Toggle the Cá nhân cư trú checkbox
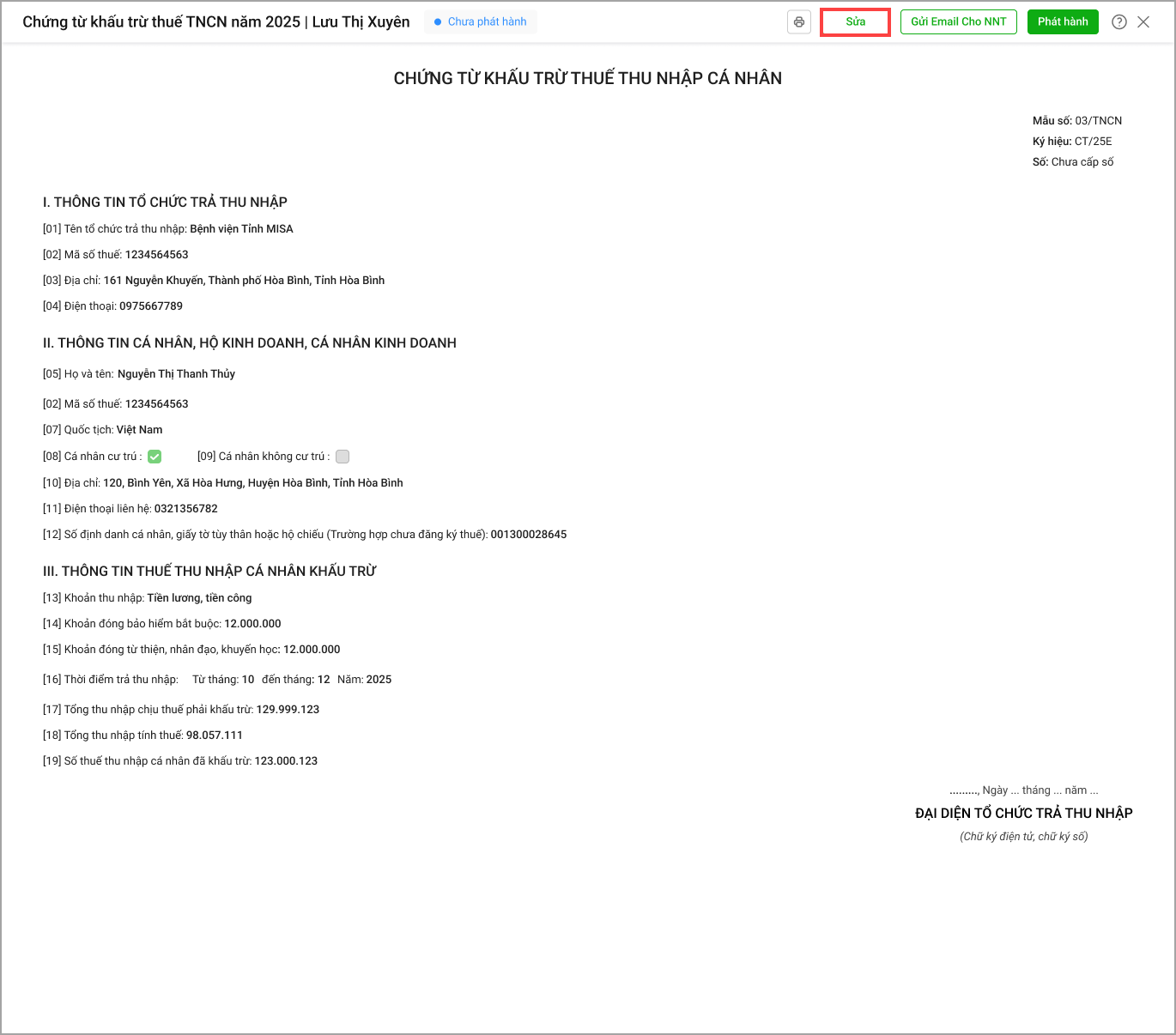Screen dimensions: 1176x1035 click(x=155, y=457)
